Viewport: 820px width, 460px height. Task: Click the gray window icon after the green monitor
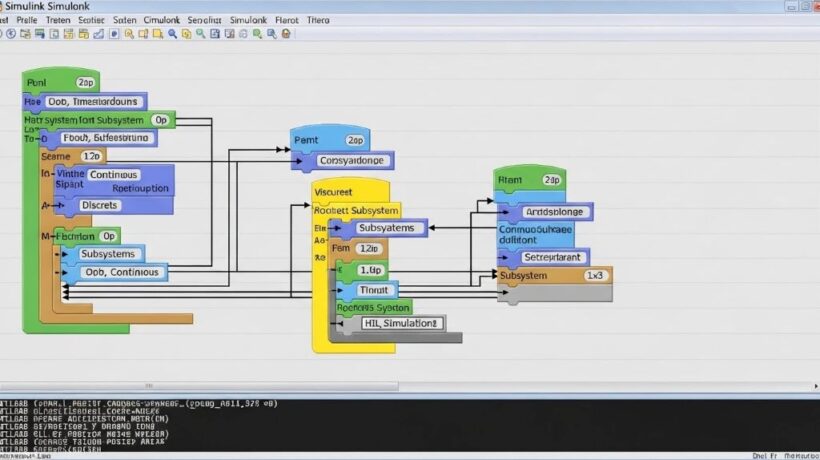[x=54, y=34]
